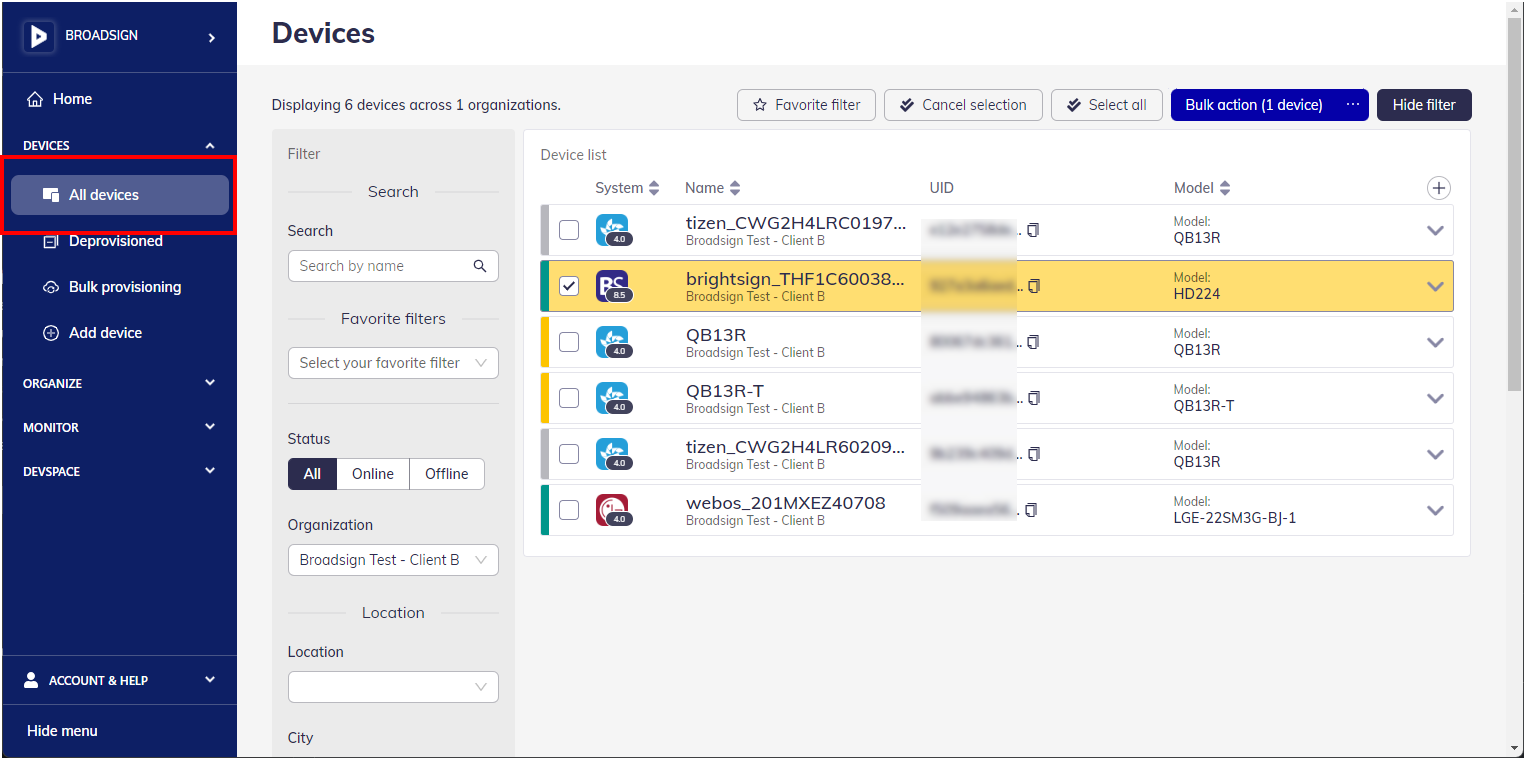
Task: Click Bulk action (1 device) button
Action: click(x=1254, y=105)
